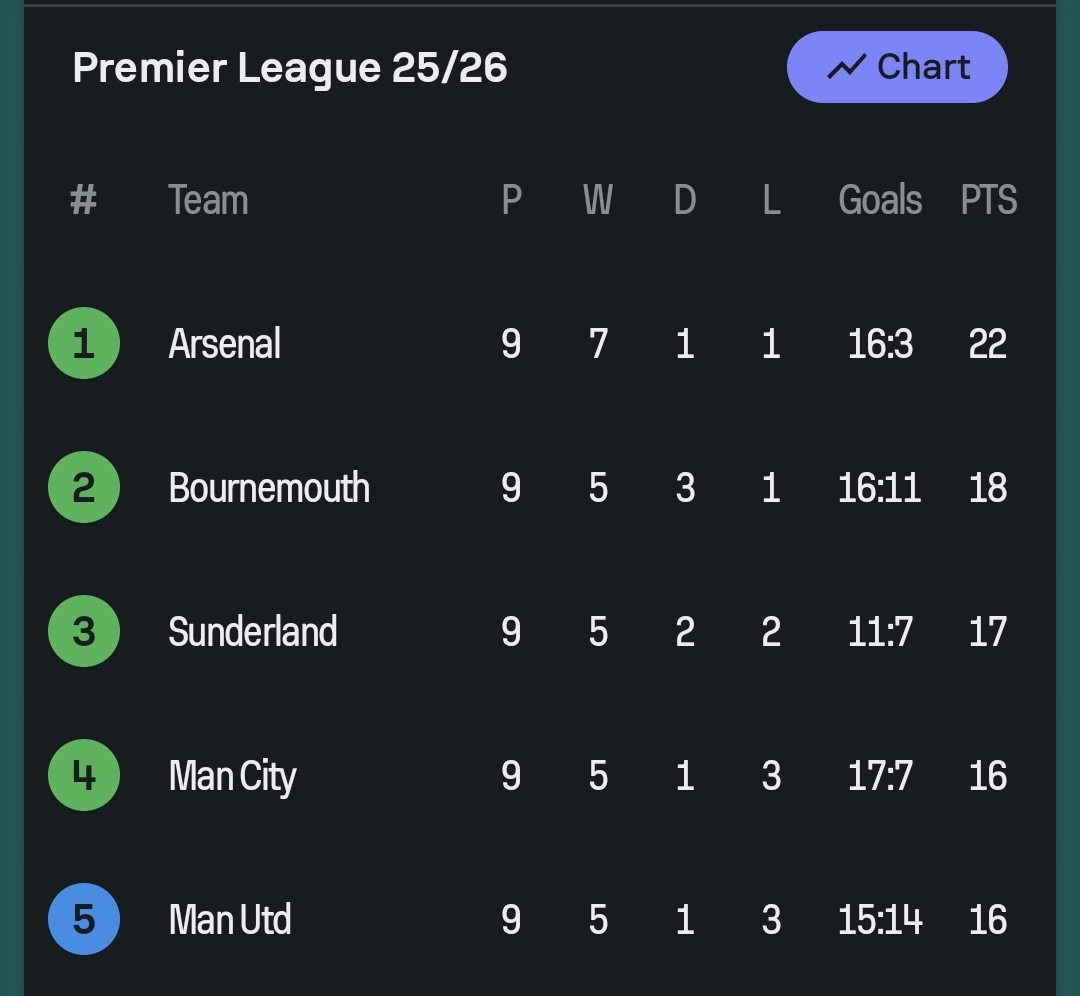Viewport: 1080px width, 996px height.
Task: Select the blue position 5 badge
Action: point(84,919)
